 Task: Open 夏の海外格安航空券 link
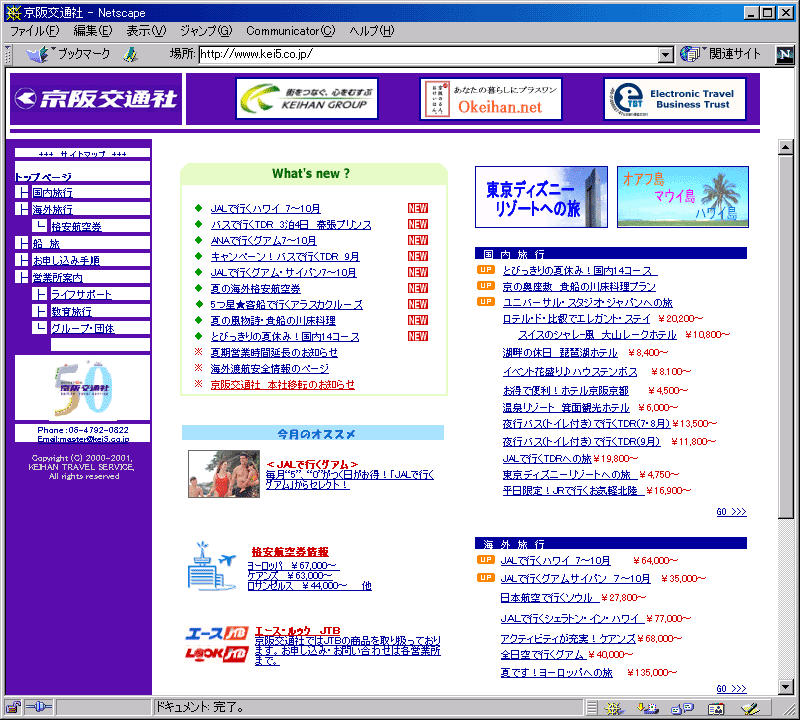(256, 288)
